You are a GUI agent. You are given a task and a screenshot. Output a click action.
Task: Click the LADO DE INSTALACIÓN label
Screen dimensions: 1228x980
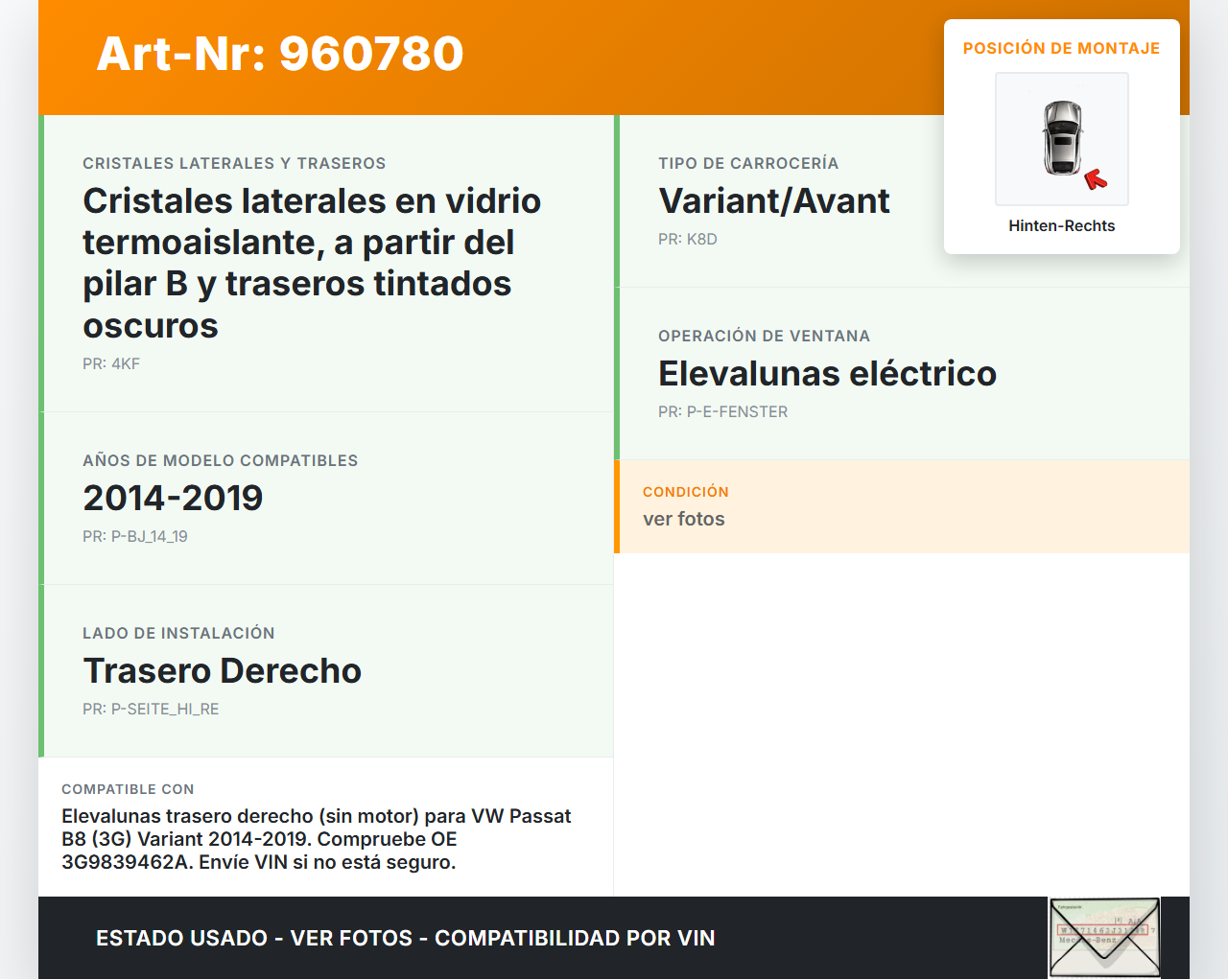pyautogui.click(x=178, y=633)
